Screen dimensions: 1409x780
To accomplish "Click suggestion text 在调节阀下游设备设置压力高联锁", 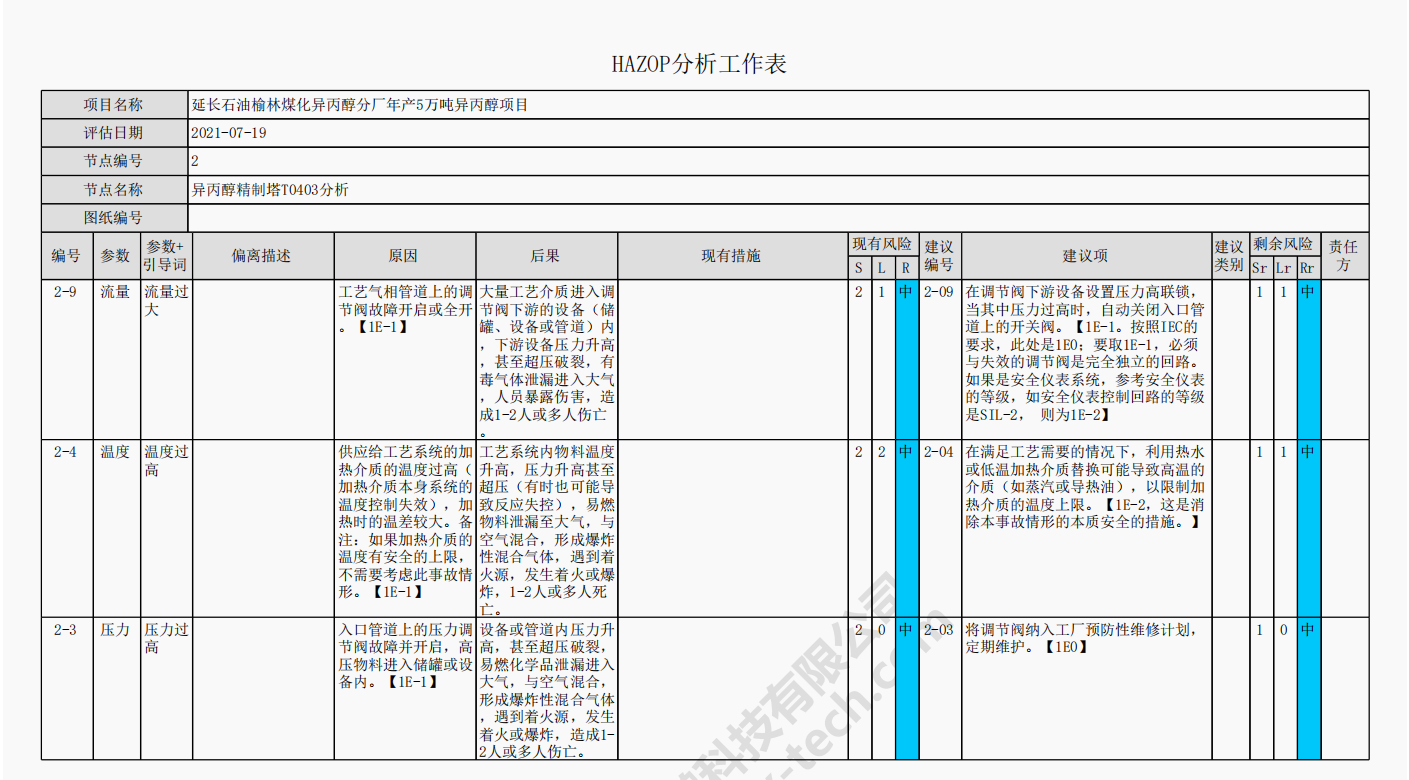I will [x=1086, y=358].
